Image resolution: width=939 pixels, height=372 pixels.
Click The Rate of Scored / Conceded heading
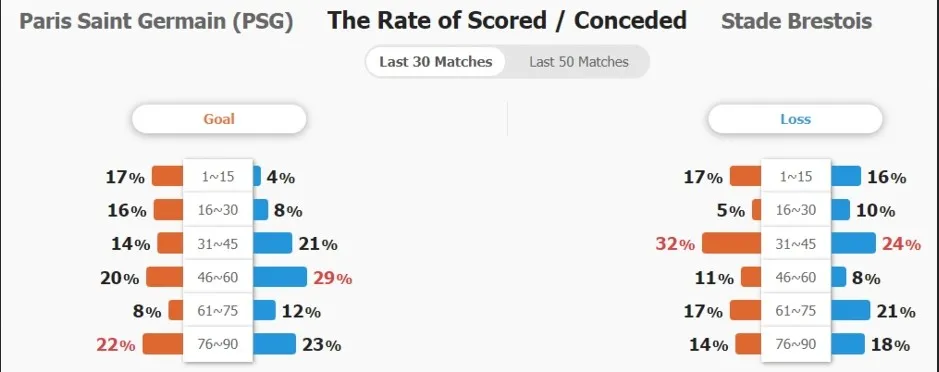(x=507, y=21)
